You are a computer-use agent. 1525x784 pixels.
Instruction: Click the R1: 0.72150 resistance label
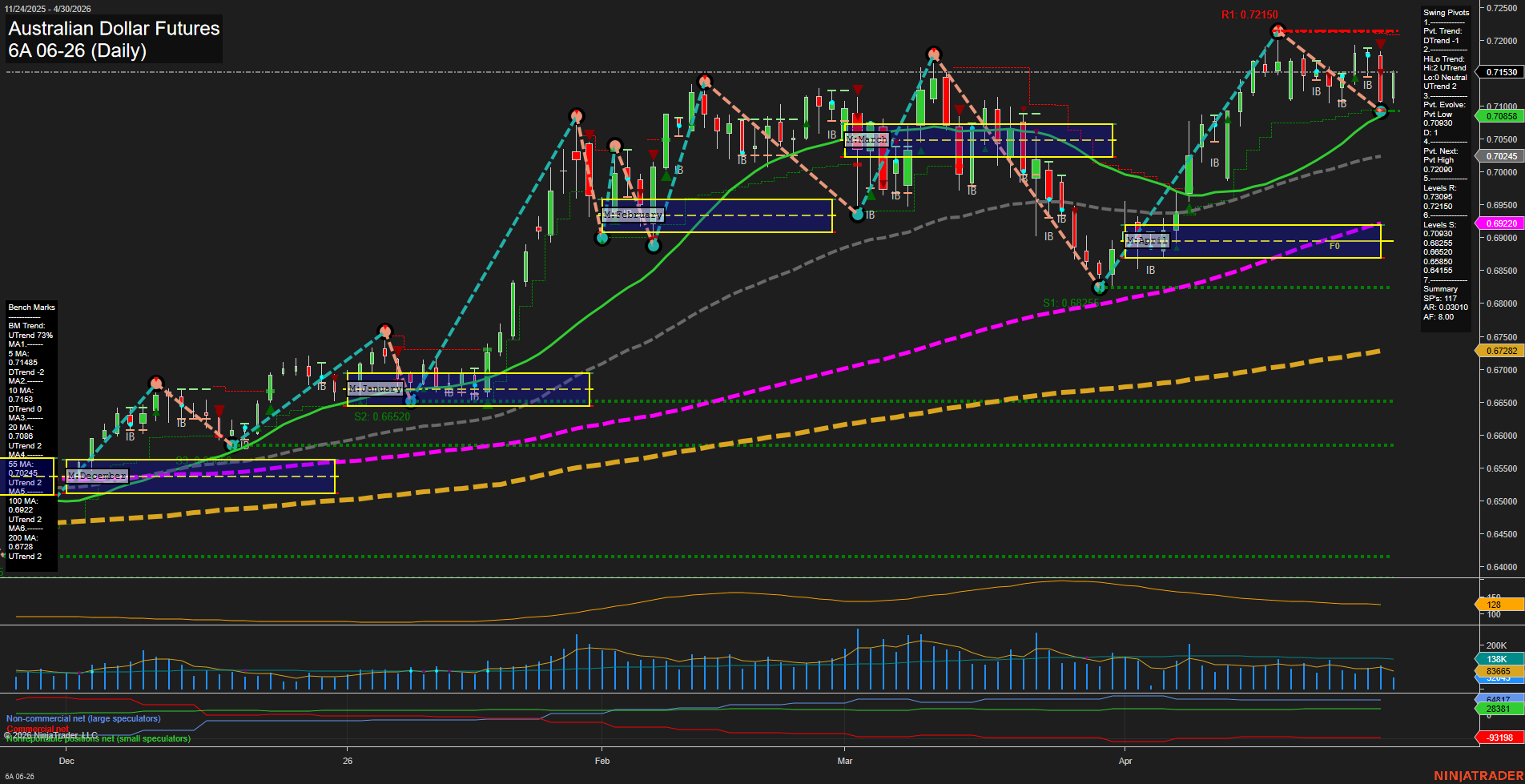pyautogui.click(x=1248, y=14)
